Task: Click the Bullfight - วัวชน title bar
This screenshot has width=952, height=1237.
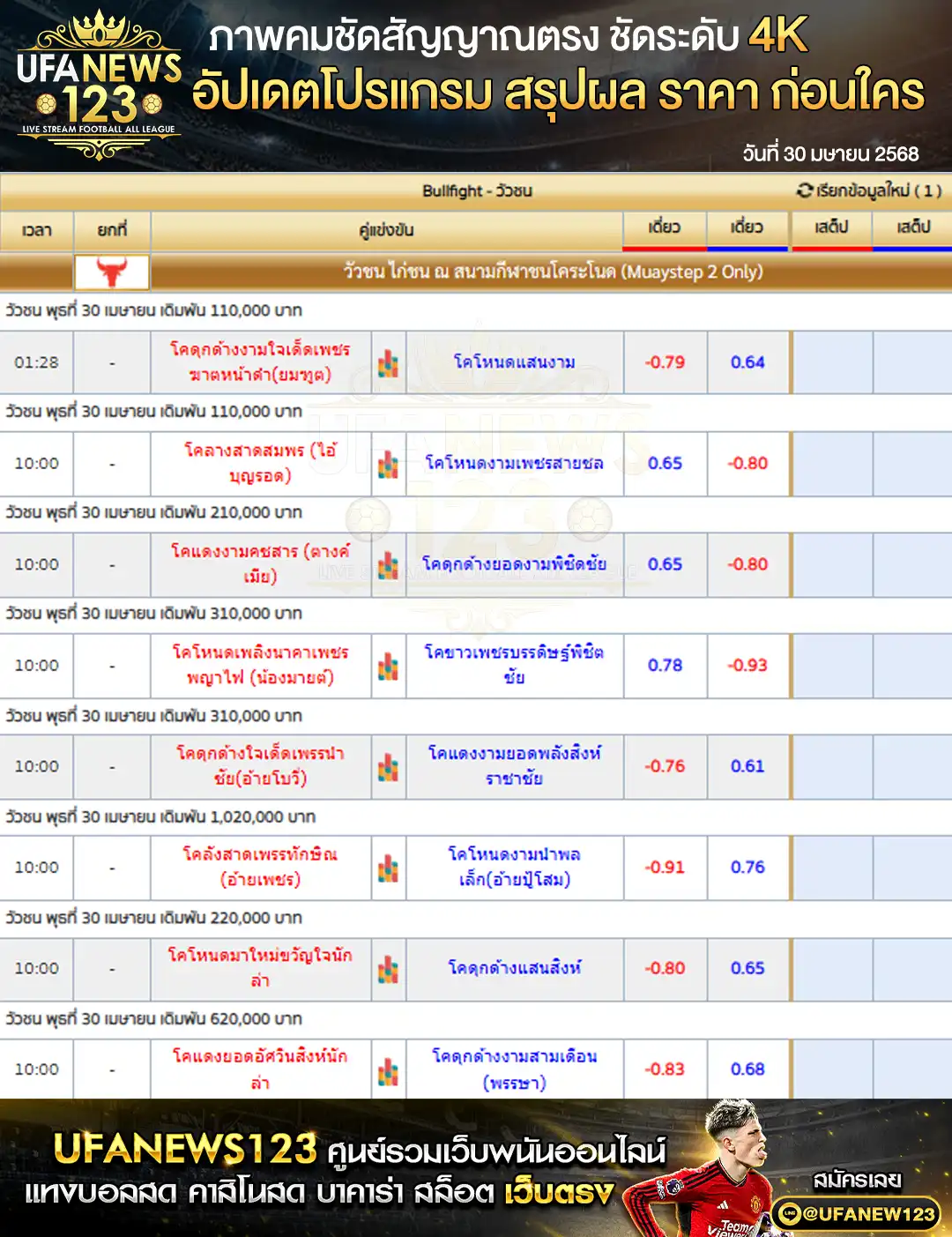Action: (476, 190)
